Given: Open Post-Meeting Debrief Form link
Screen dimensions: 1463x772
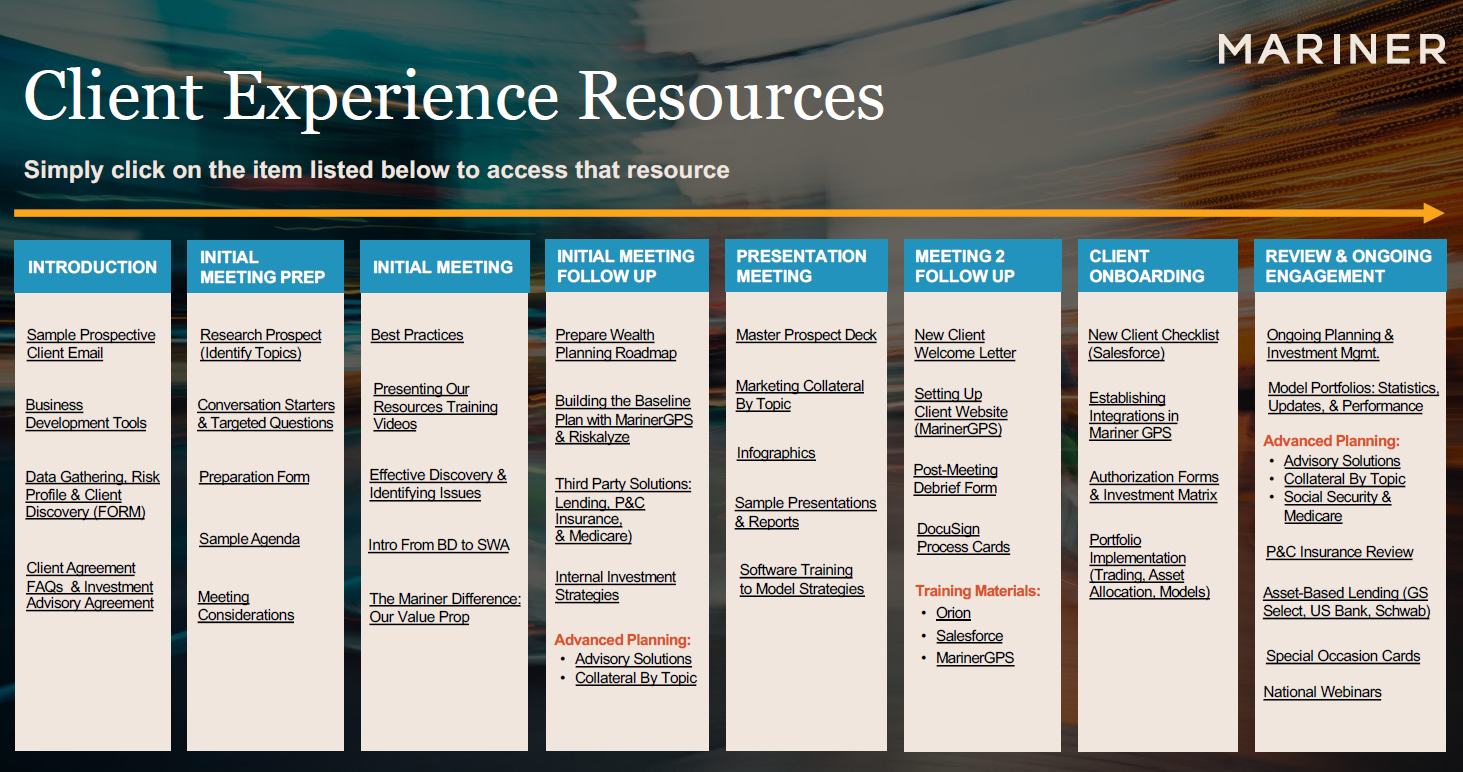Looking at the screenshot, I should tap(956, 479).
